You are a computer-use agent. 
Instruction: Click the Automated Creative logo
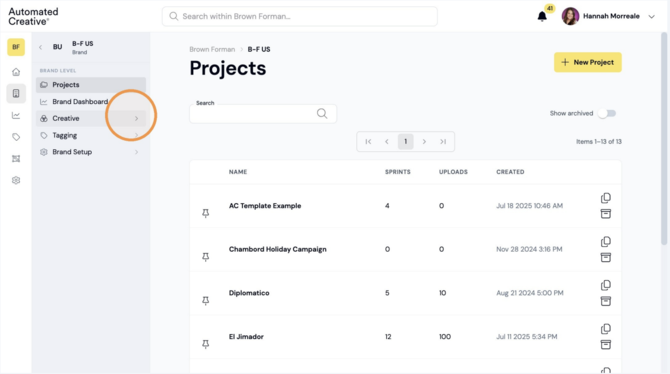pos(33,16)
